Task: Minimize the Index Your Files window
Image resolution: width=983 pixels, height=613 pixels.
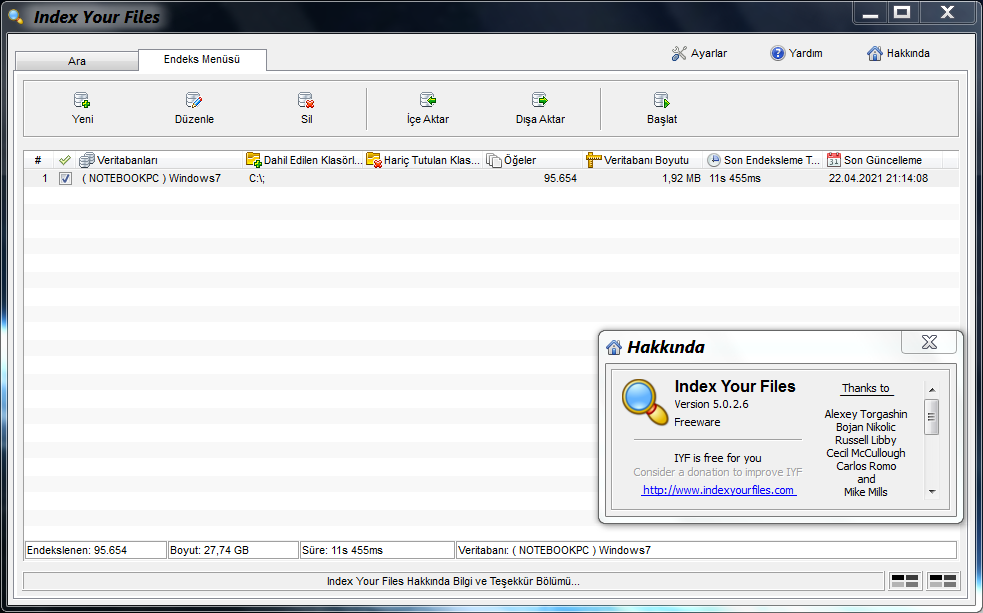Action: pyautogui.click(x=870, y=13)
